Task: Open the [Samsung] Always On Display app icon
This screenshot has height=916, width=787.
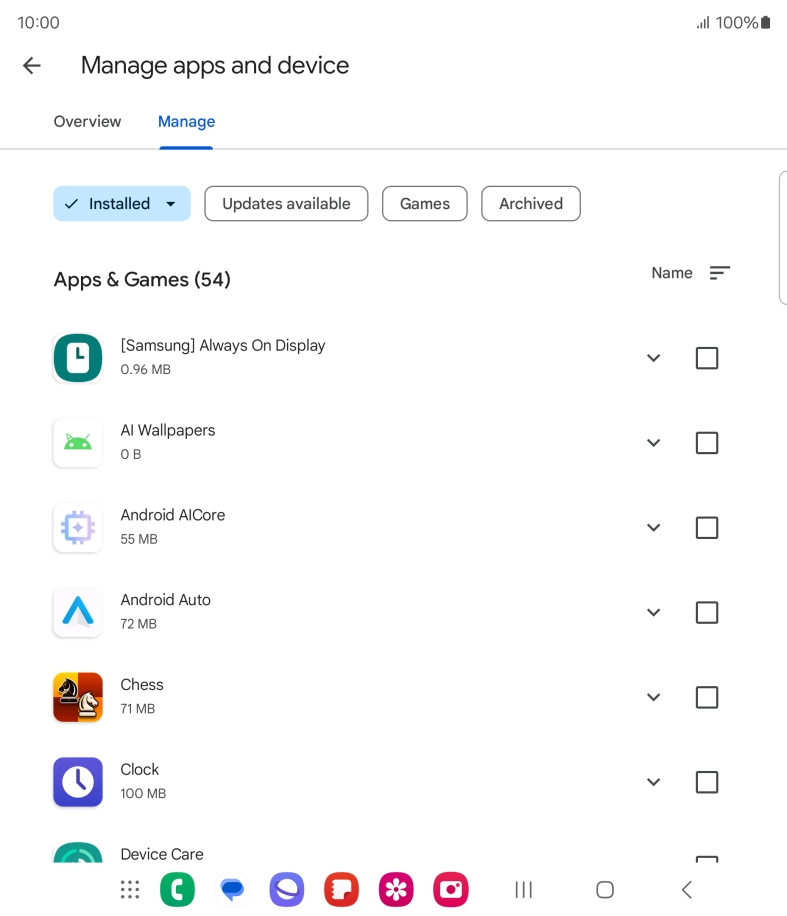Action: (x=77, y=357)
